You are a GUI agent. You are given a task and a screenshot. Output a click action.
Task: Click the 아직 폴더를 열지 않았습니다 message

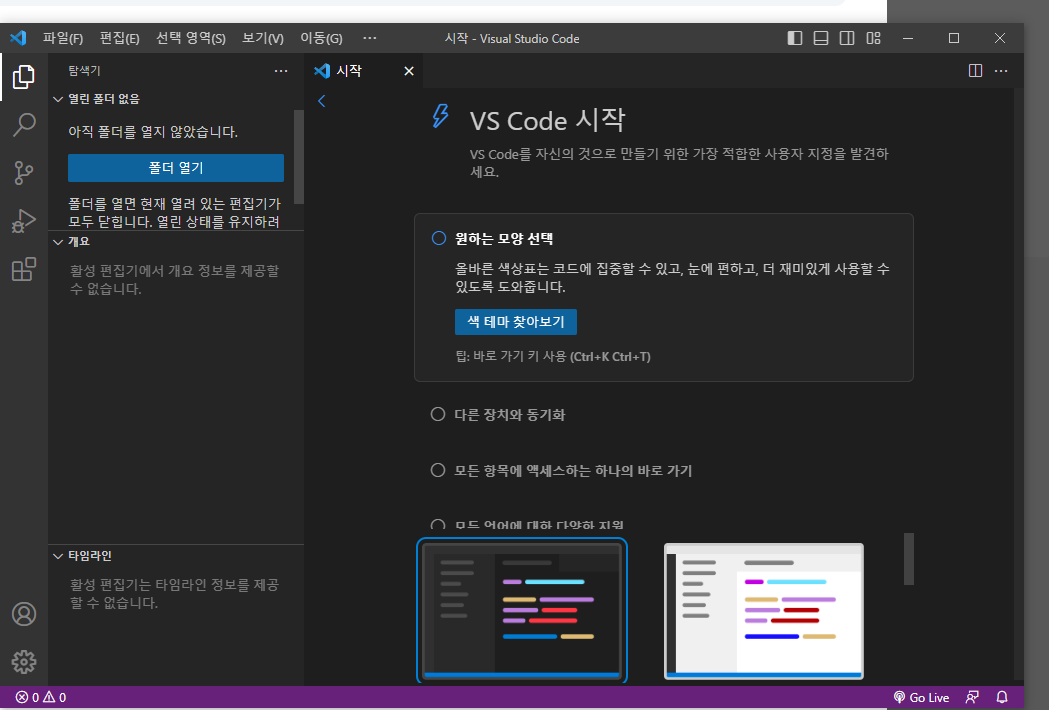click(153, 132)
